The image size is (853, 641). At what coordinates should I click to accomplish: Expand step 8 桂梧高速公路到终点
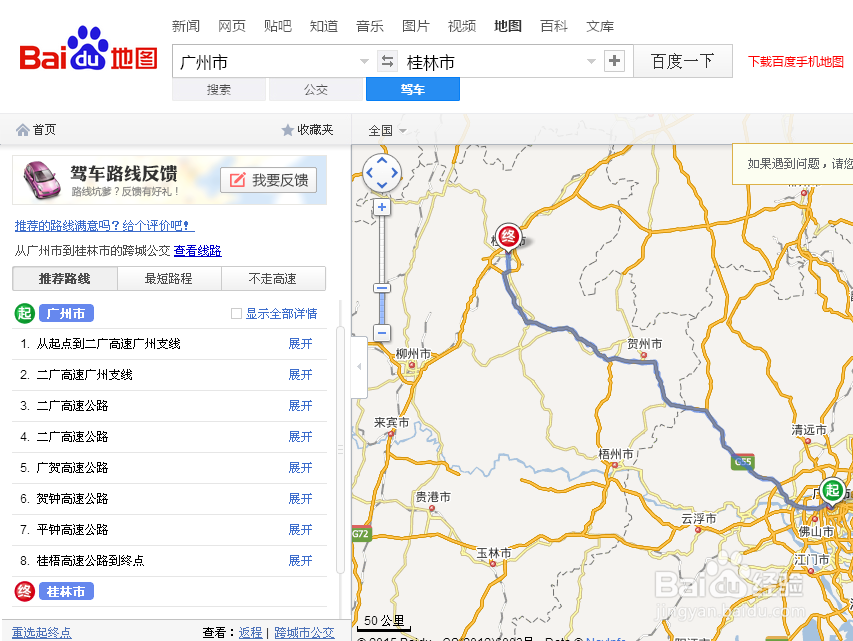pos(300,561)
